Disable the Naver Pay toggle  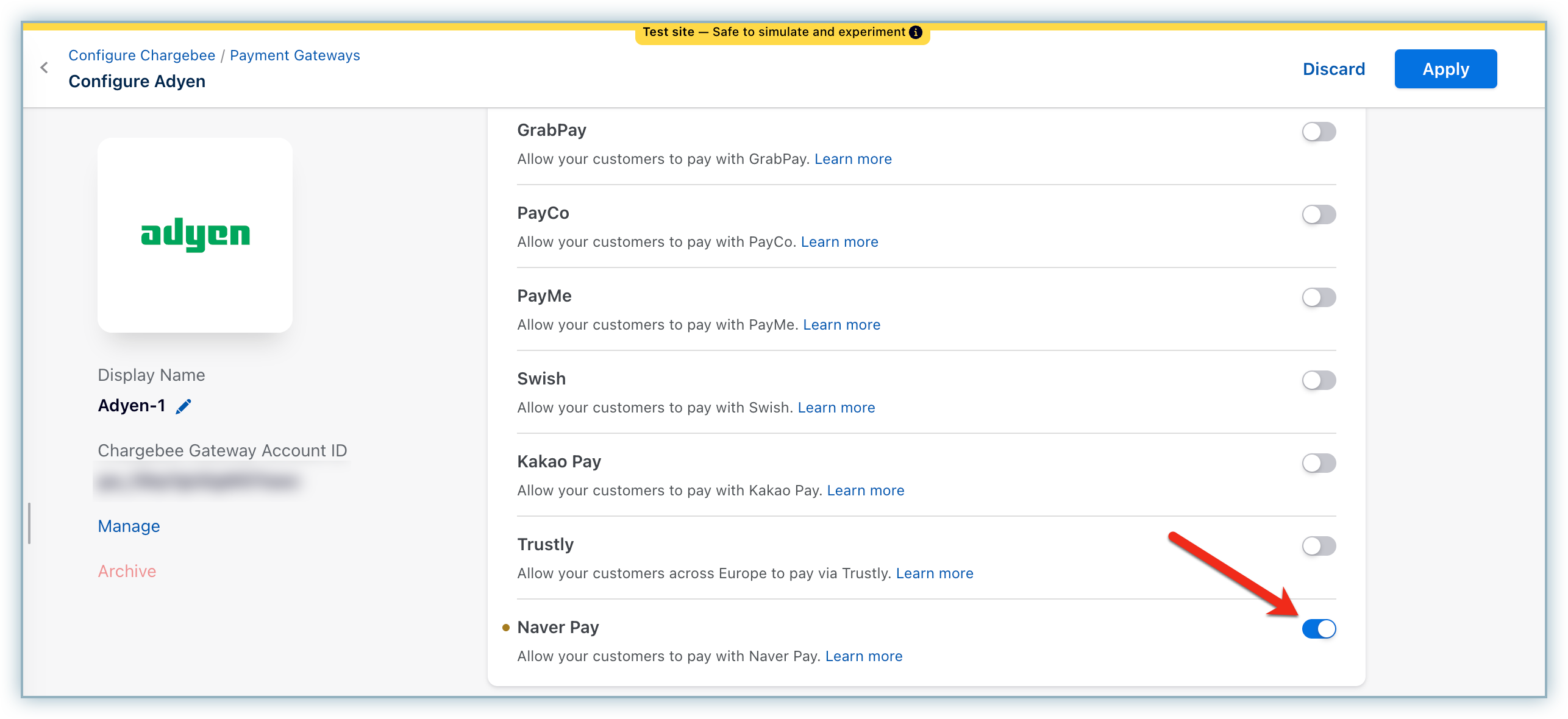1319,629
